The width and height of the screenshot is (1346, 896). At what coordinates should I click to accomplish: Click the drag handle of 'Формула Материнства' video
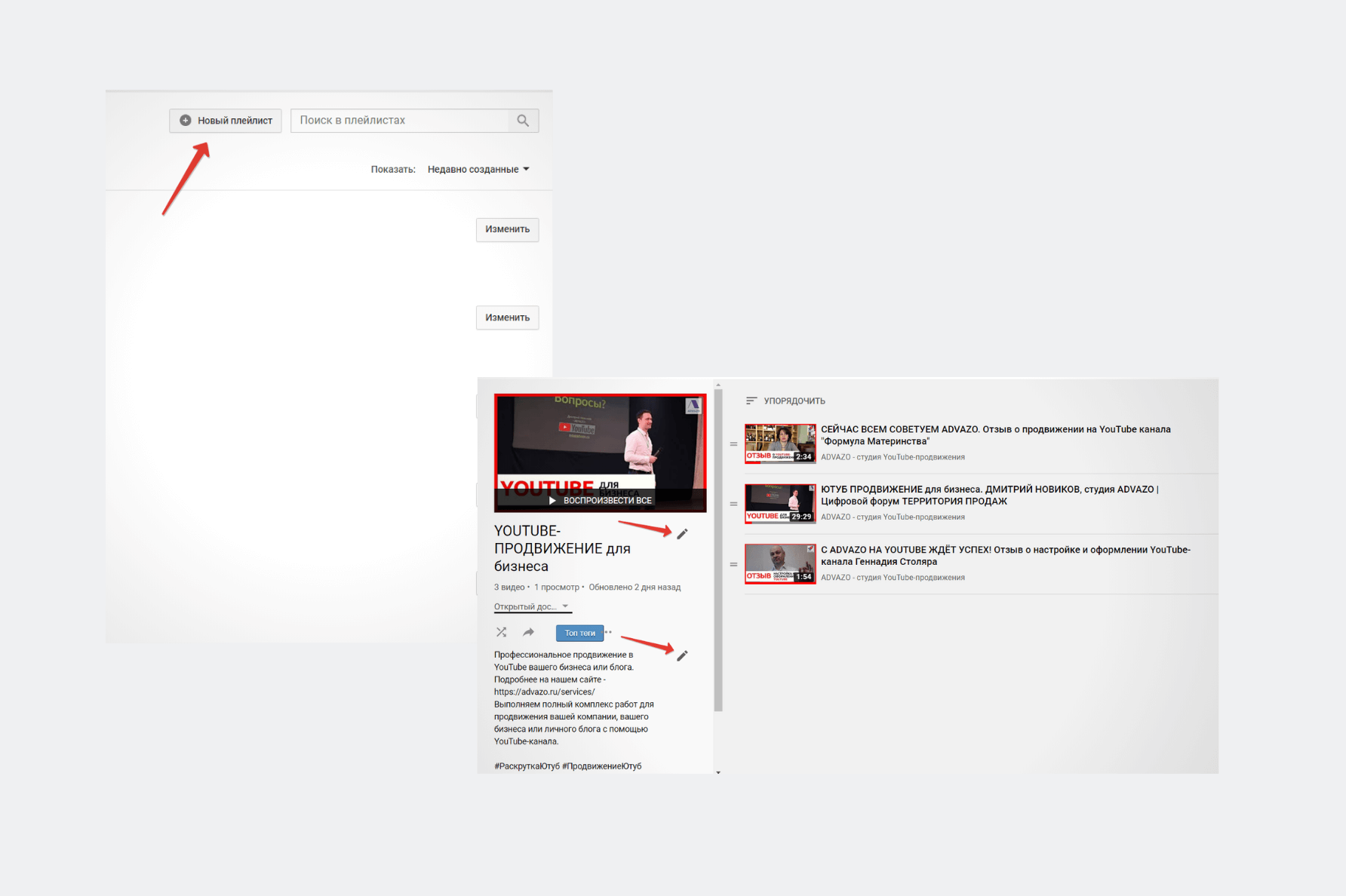coord(733,444)
